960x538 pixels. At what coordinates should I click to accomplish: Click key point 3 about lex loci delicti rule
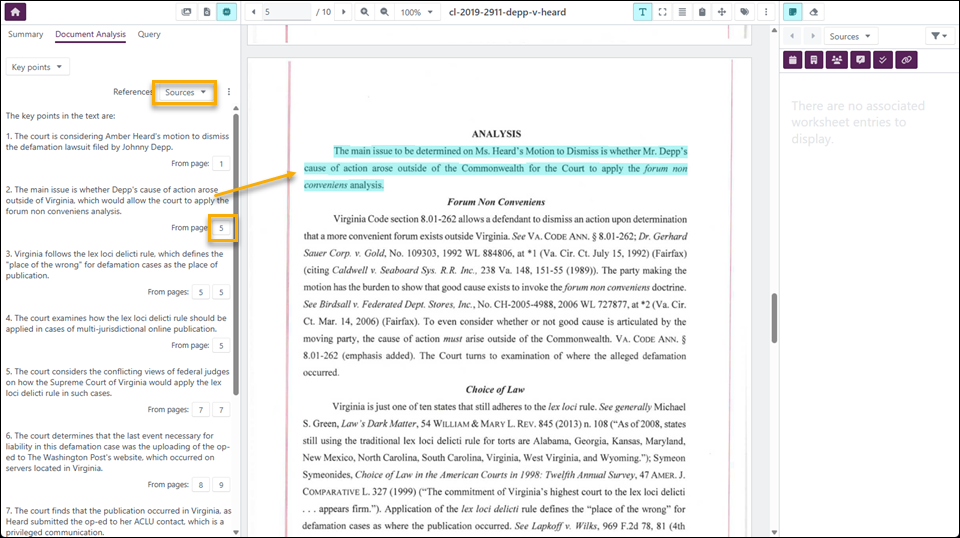(x=114, y=264)
